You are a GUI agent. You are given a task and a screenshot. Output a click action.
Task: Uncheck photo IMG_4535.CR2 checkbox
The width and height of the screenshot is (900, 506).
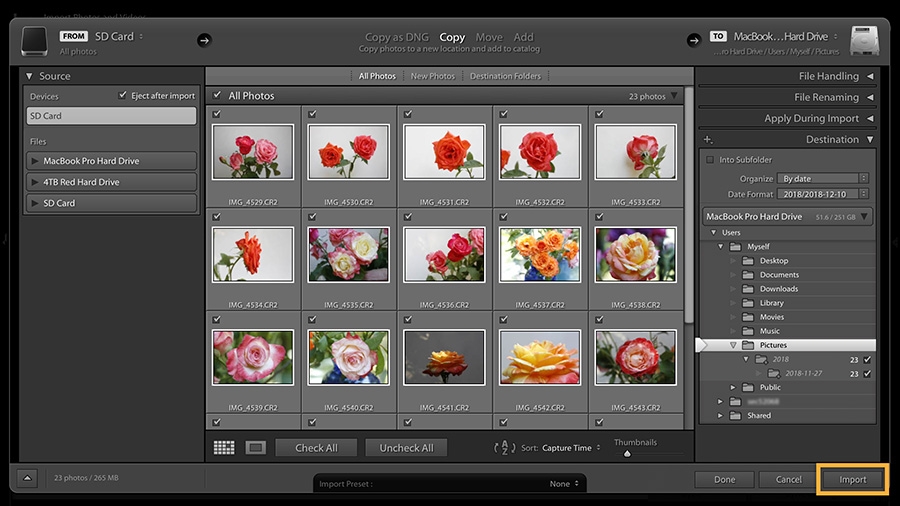tap(312, 217)
